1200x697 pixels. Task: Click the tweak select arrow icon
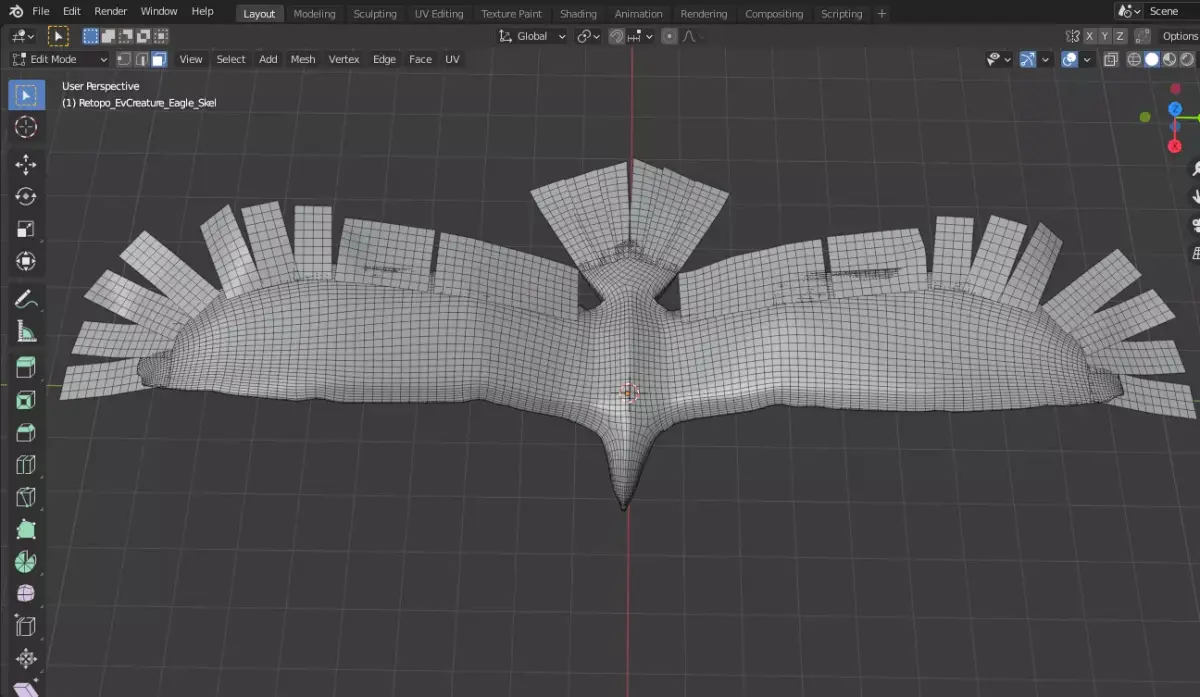(58, 36)
